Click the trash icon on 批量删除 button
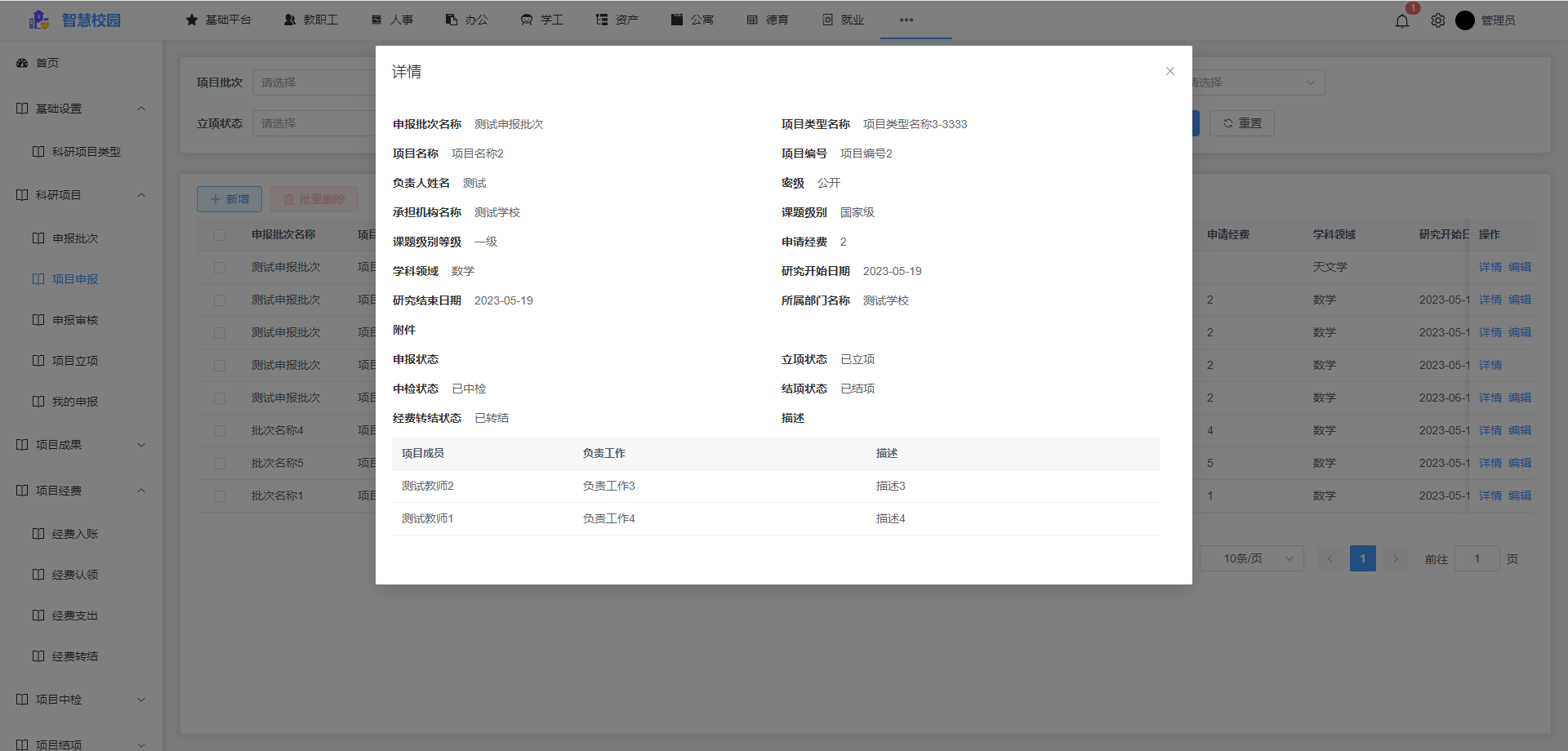This screenshot has height=751, width=1568. [x=291, y=198]
